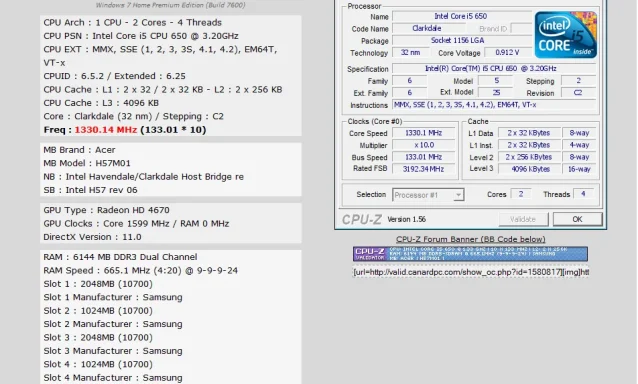Click the Multiplier value 'x 10.0'
Viewport: 638px width, 384px height.
[424, 145]
